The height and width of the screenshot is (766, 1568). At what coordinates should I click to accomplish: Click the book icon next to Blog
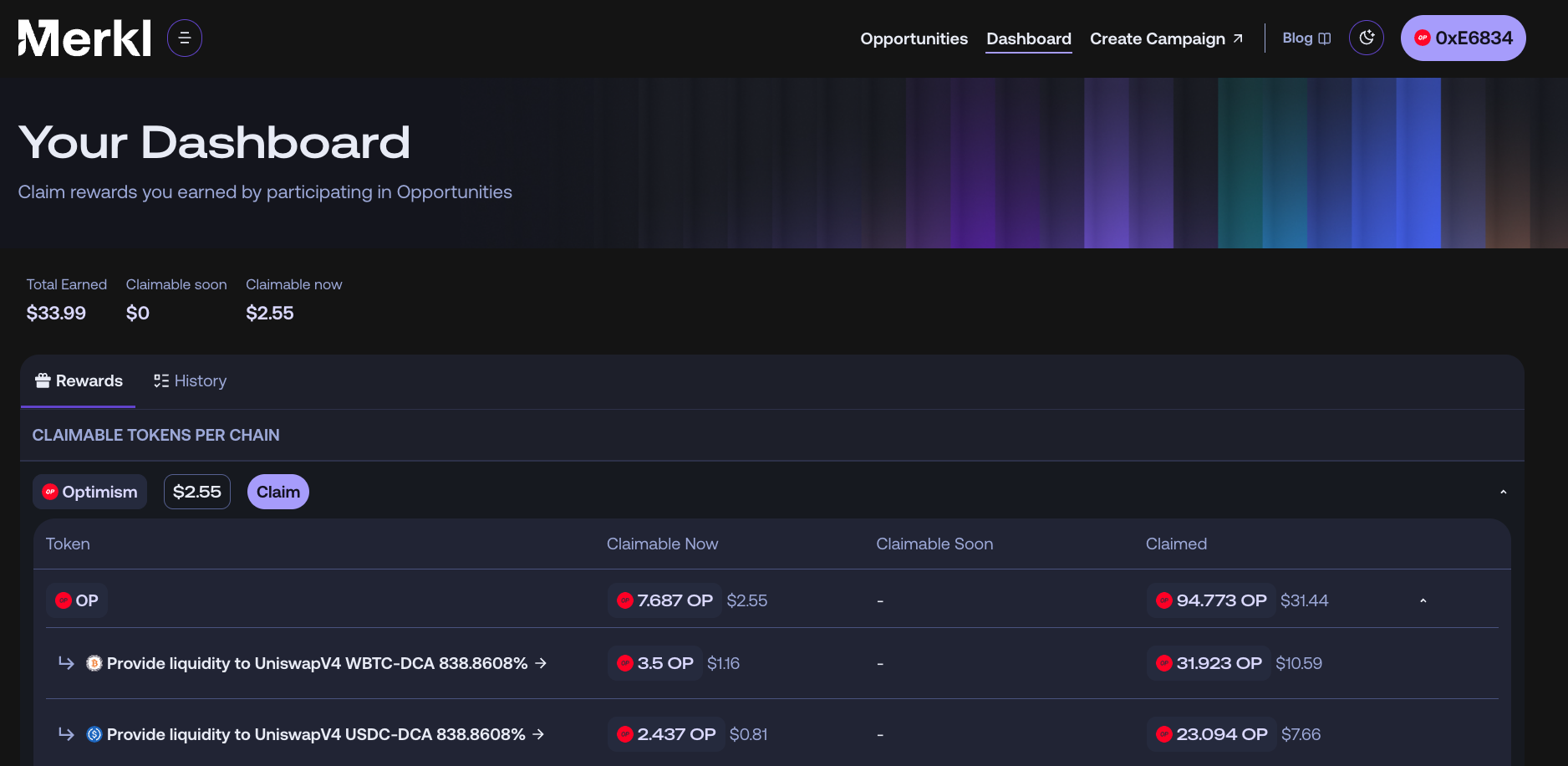click(x=1323, y=38)
